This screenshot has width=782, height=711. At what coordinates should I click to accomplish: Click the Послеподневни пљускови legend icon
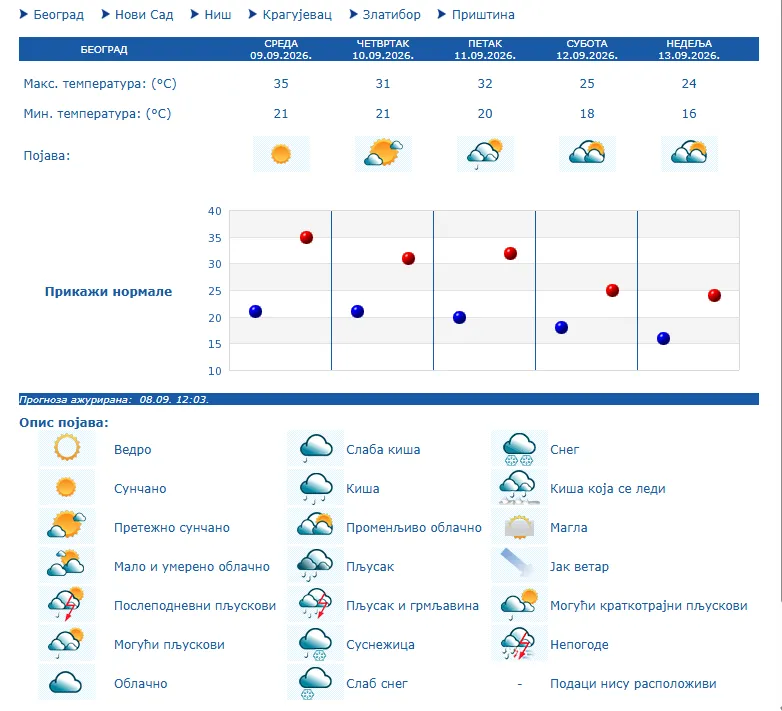click(x=67, y=604)
